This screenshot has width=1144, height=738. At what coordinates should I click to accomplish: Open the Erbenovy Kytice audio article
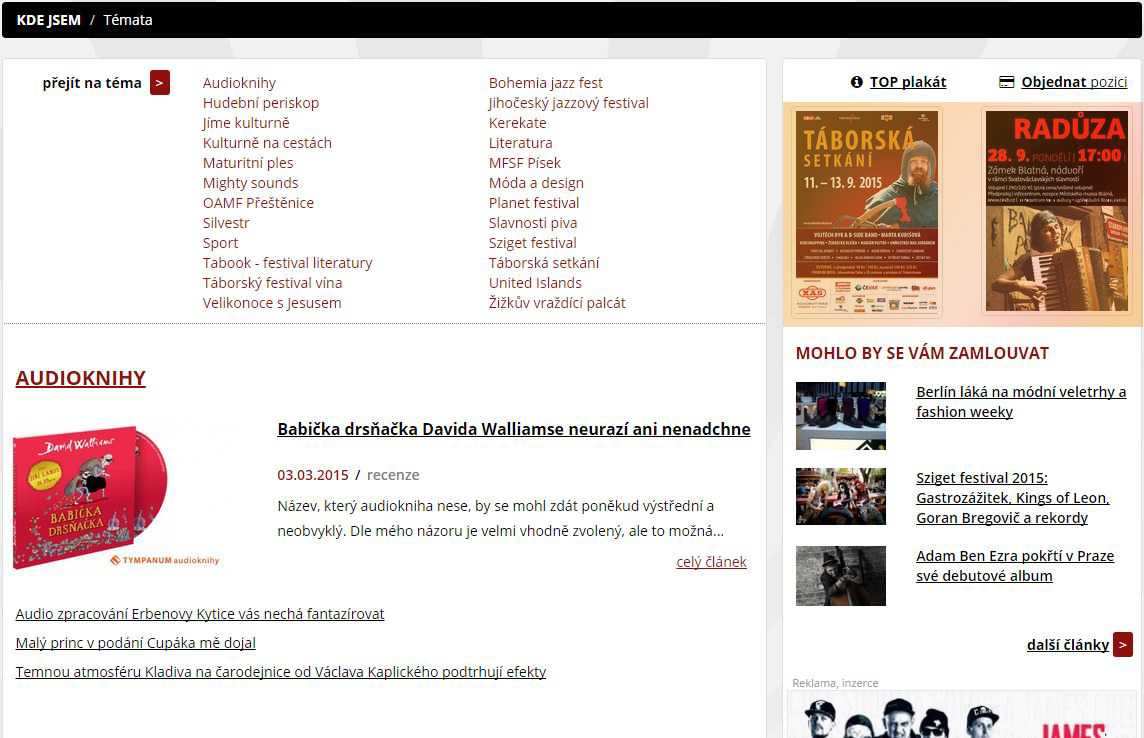click(x=200, y=614)
